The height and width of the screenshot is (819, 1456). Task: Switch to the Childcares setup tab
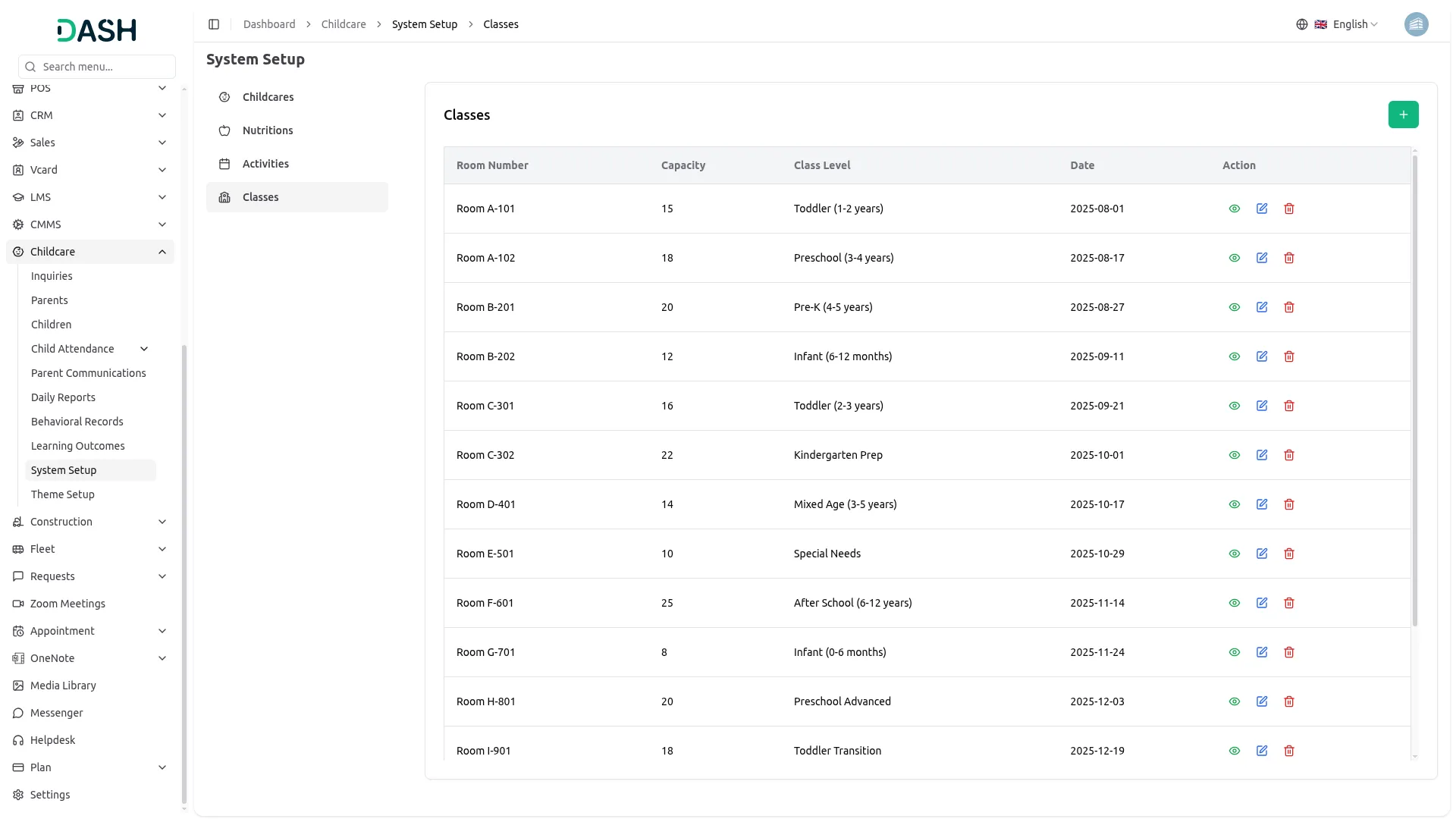(297, 97)
